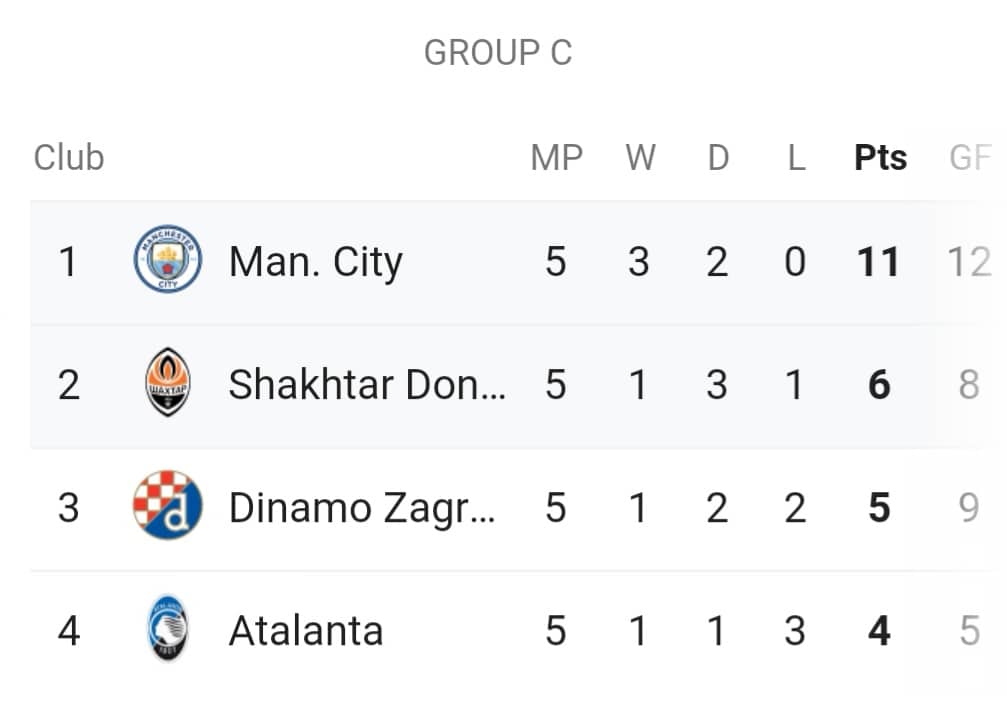
Task: Select the MP column header
Action: coord(557,157)
